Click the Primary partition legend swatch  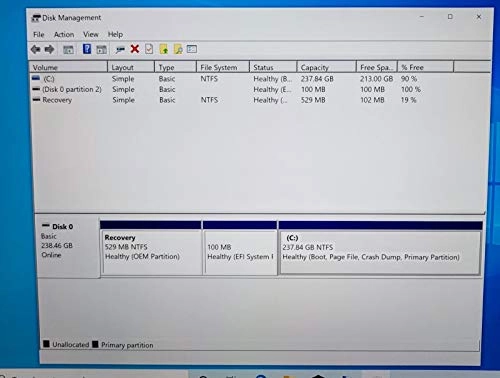pyautogui.click(x=95, y=344)
